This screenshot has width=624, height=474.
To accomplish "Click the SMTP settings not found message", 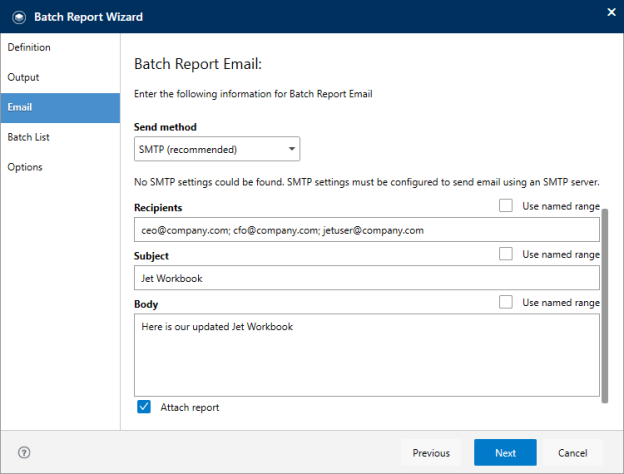I will click(367, 182).
